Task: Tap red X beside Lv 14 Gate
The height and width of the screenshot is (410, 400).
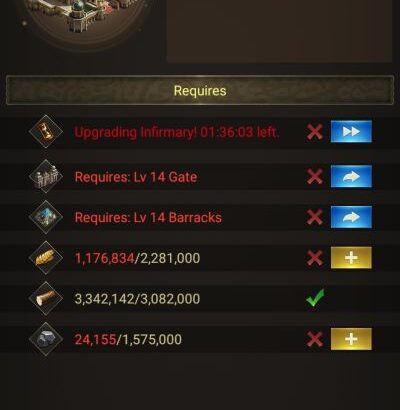Action: pos(315,177)
